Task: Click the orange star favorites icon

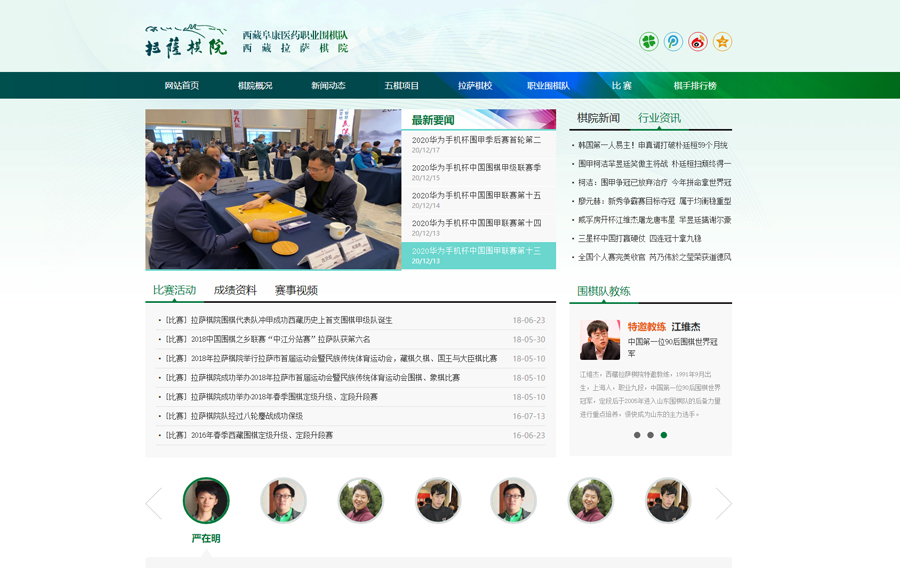Action: pyautogui.click(x=722, y=42)
